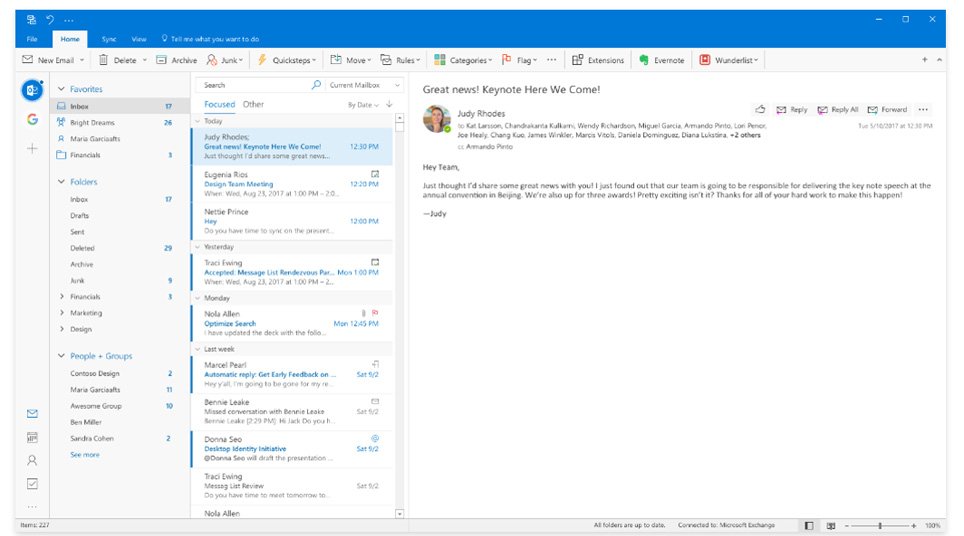Viewport: 964px width, 536px height.
Task: Click the See more link
Action: (84, 454)
